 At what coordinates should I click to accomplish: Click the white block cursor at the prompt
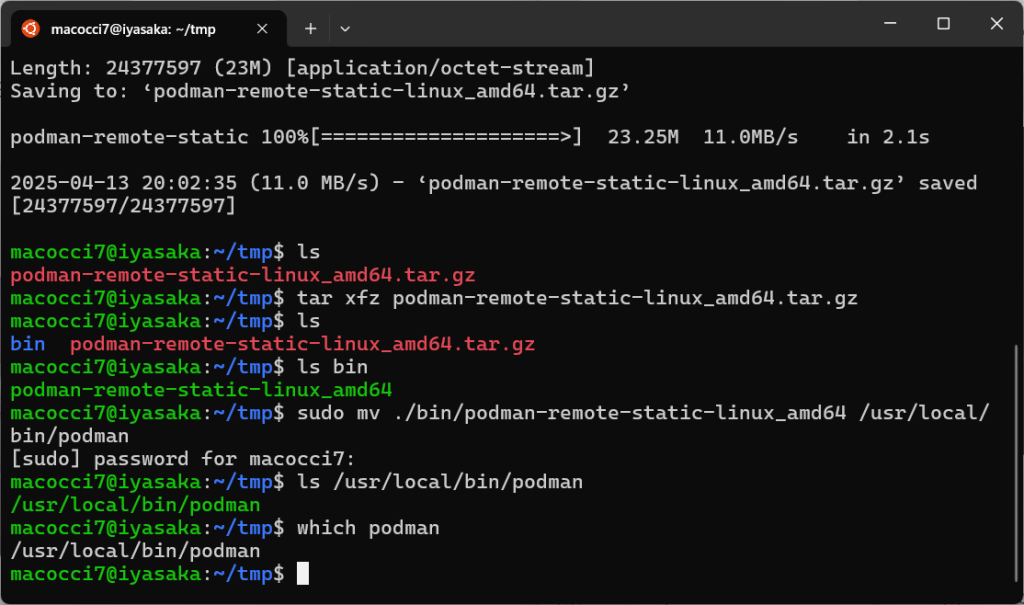303,574
